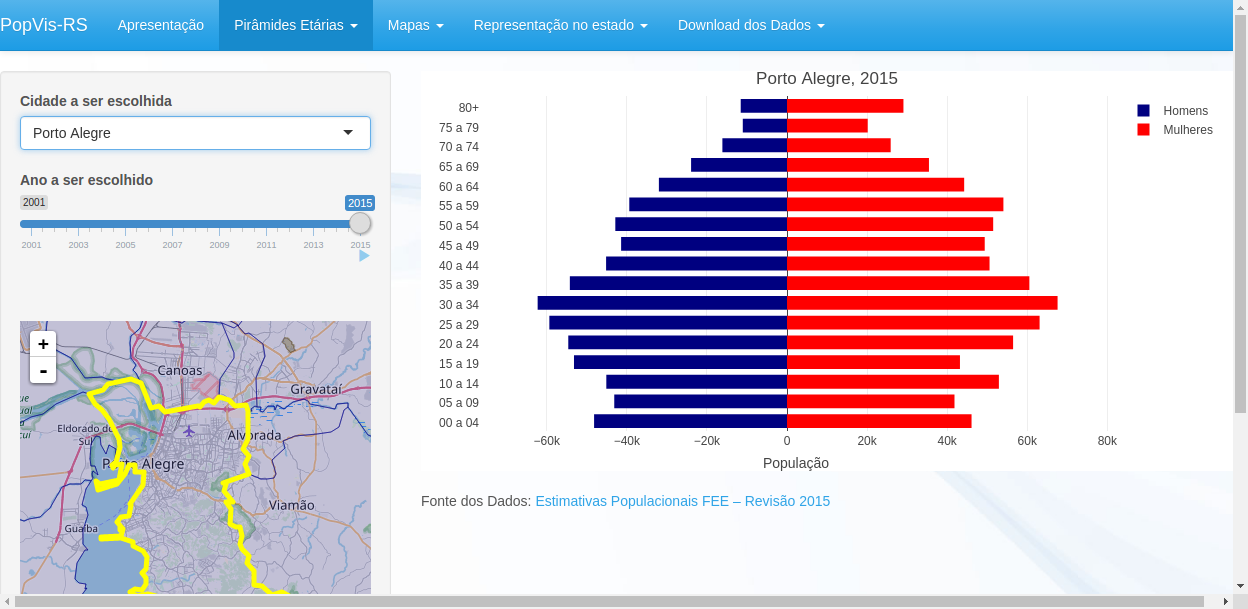This screenshot has height=609, width=1248.
Task: Expand the Mapas dropdown menu
Action: [415, 25]
